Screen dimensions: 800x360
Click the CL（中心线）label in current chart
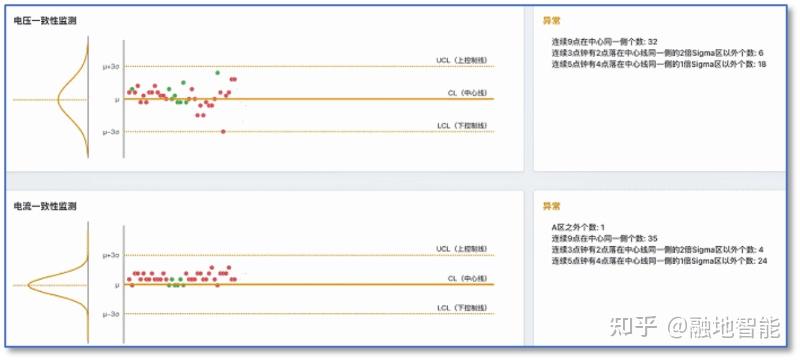[x=467, y=278]
